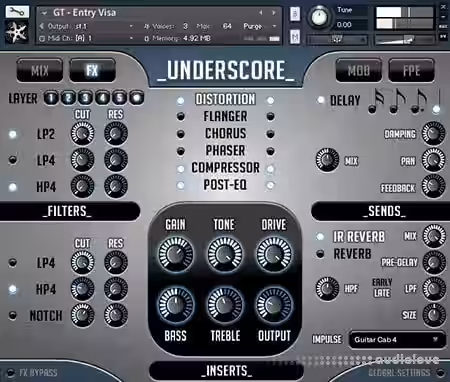Switch to the FPE tab
Screen dimensions: 450x382
pos(411,71)
